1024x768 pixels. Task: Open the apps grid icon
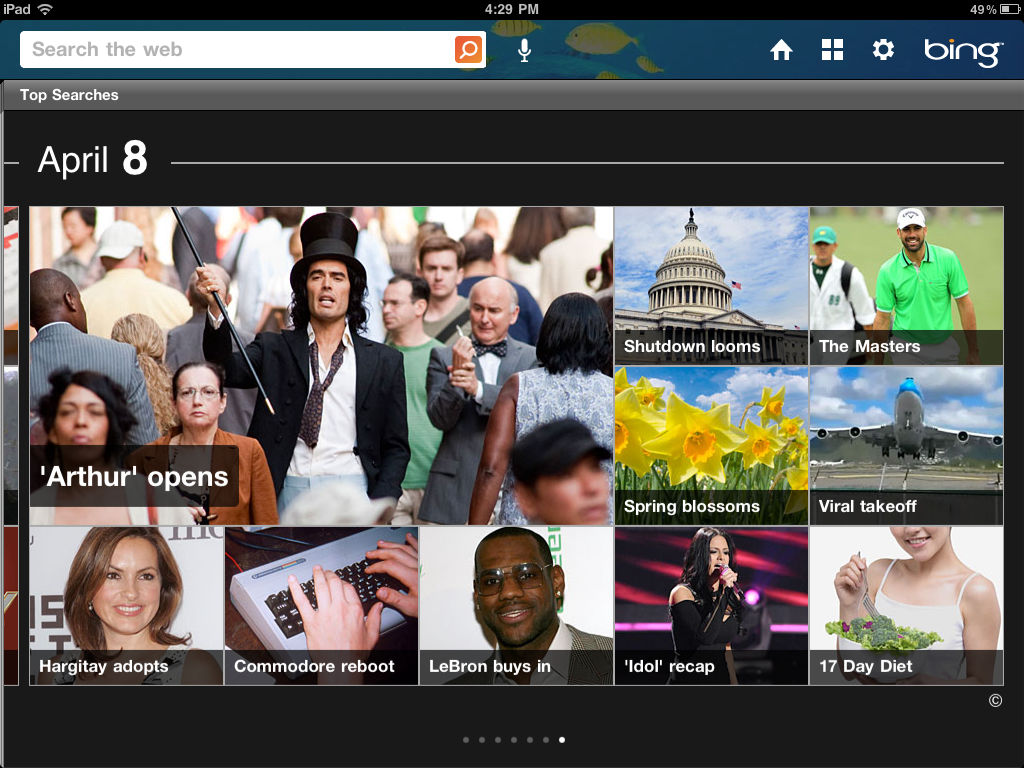[832, 49]
